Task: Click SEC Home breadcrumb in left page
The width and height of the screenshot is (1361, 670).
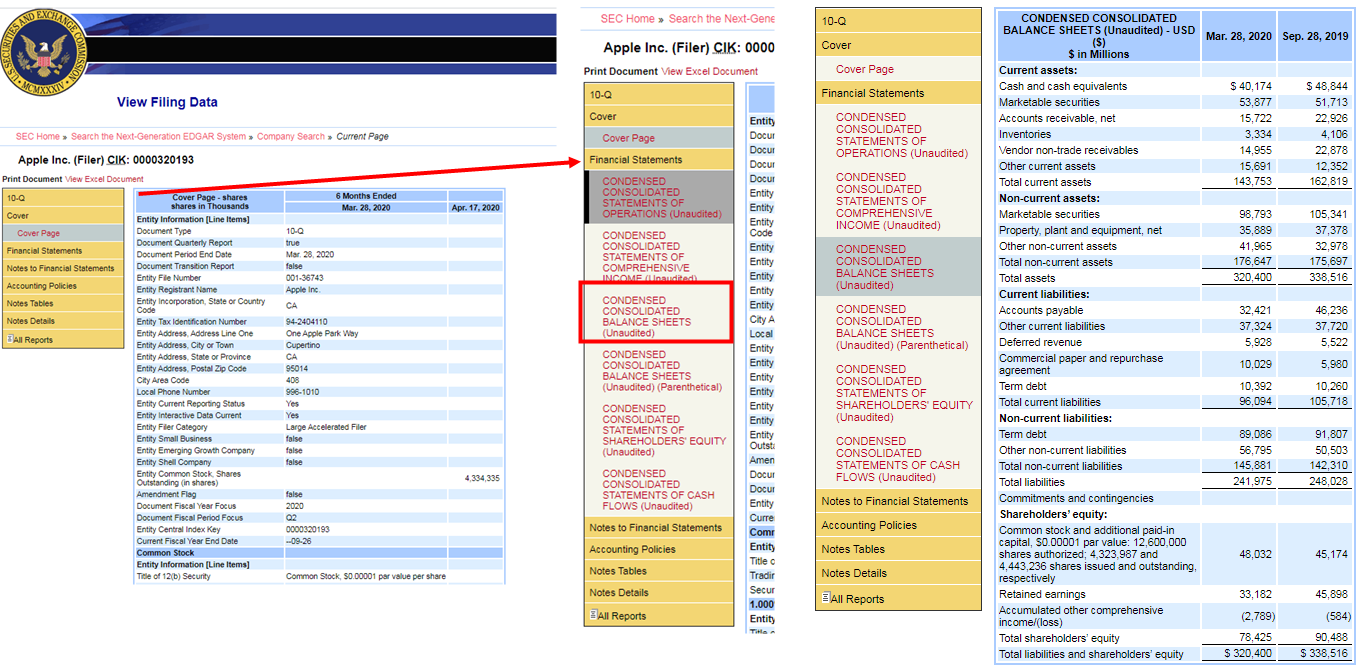Action: (38, 136)
